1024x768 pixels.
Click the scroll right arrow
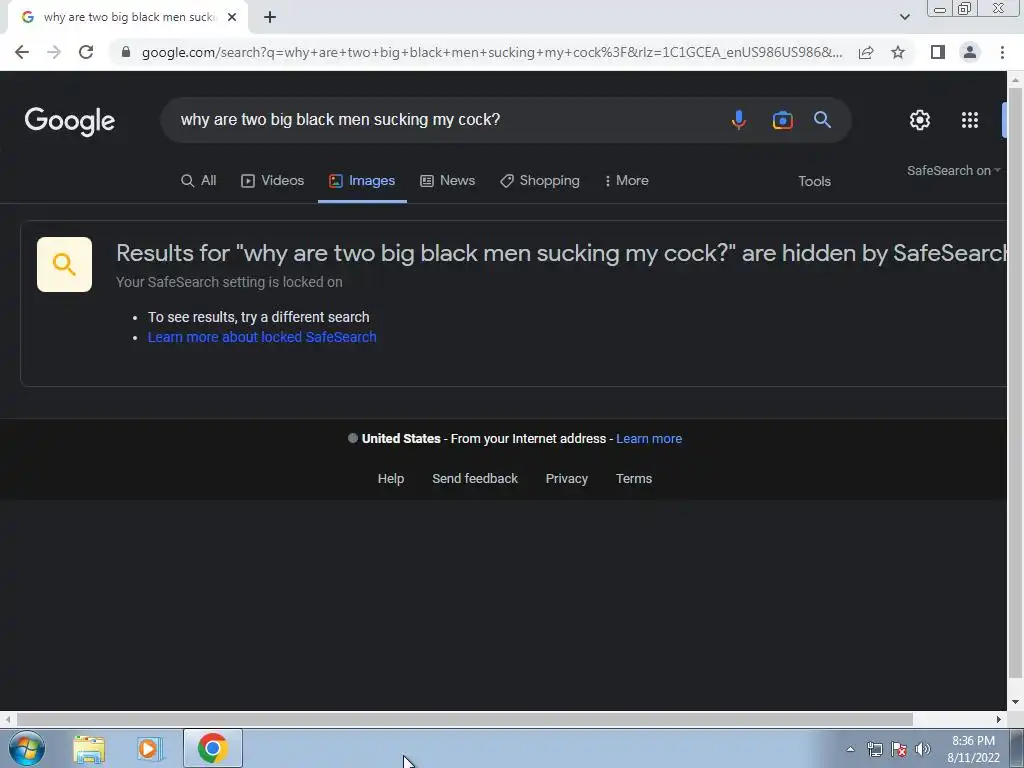(x=999, y=719)
